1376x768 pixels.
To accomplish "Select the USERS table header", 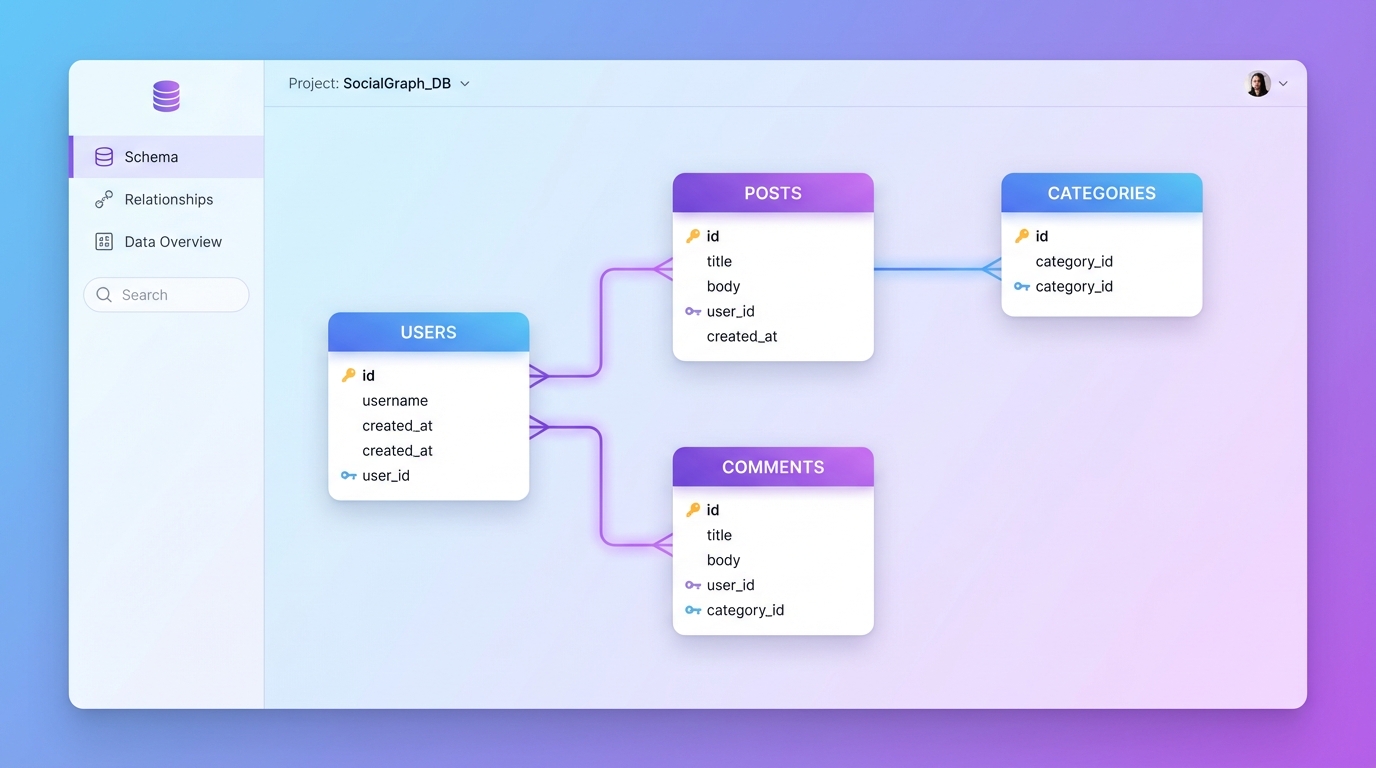I will [428, 331].
